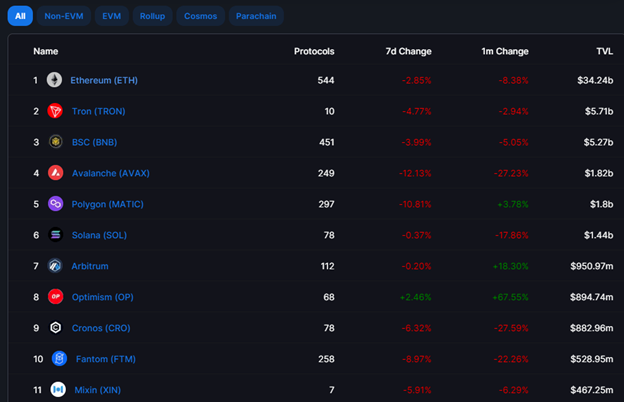Open the BSC (BNB) chain link
The height and width of the screenshot is (402, 624).
94,142
